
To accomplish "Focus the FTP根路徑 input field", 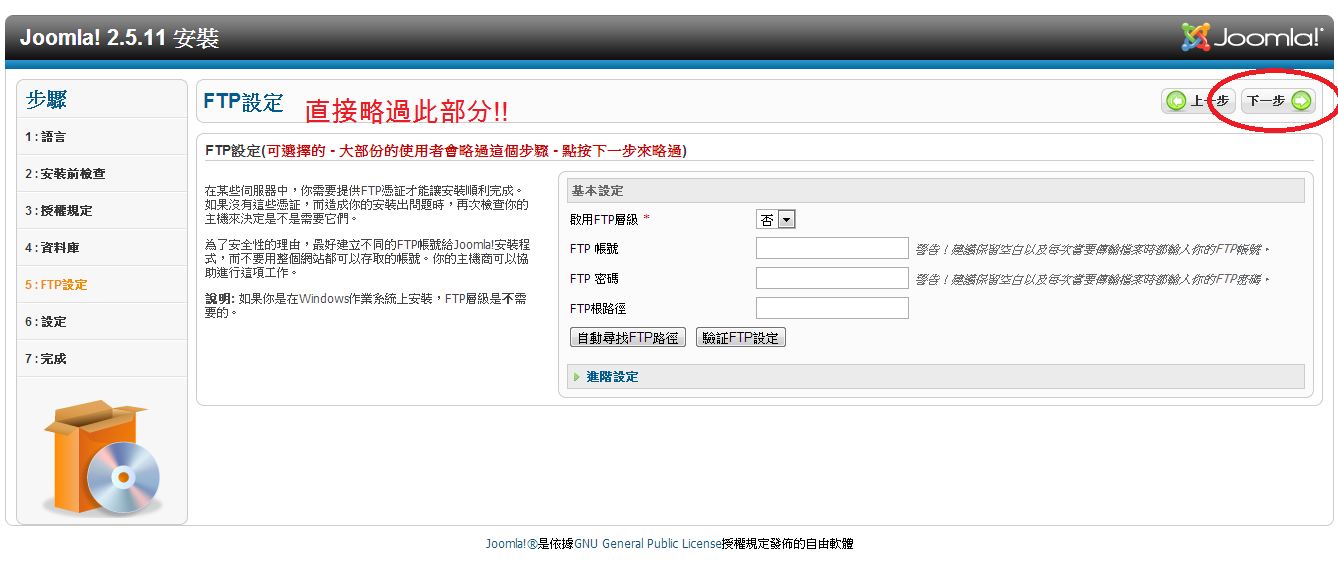I will click(832, 309).
